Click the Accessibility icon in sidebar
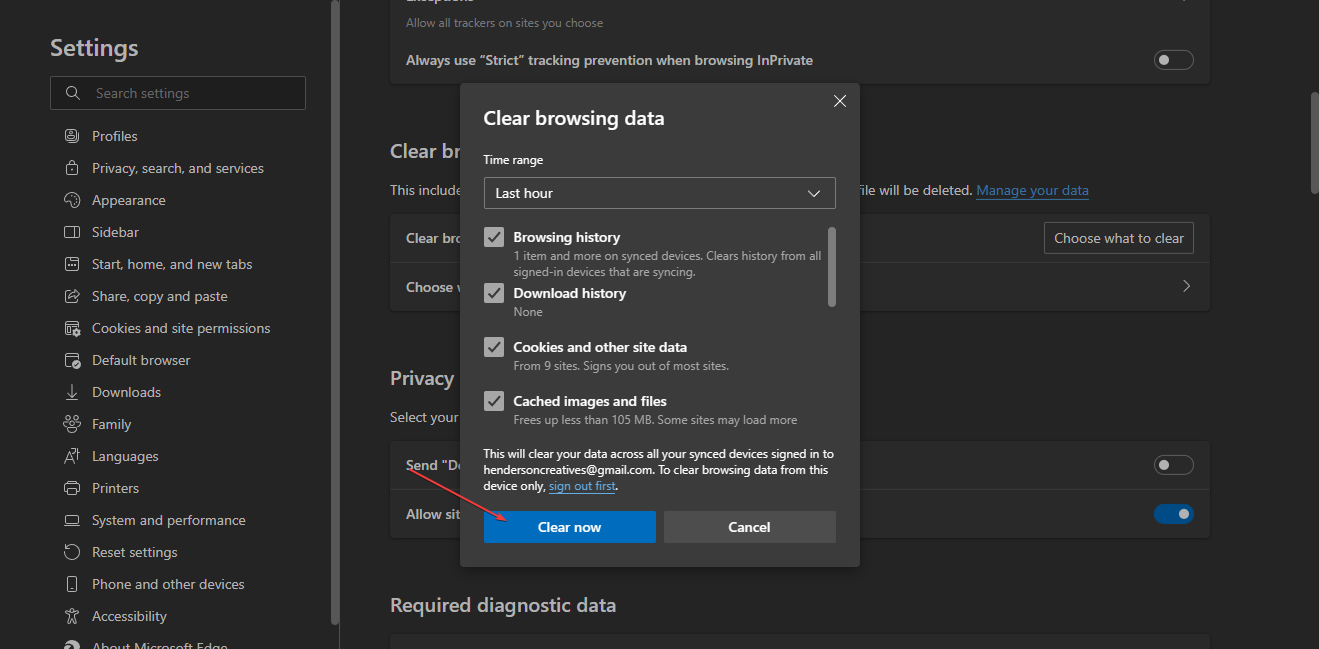The width and height of the screenshot is (1319, 649). click(x=72, y=616)
